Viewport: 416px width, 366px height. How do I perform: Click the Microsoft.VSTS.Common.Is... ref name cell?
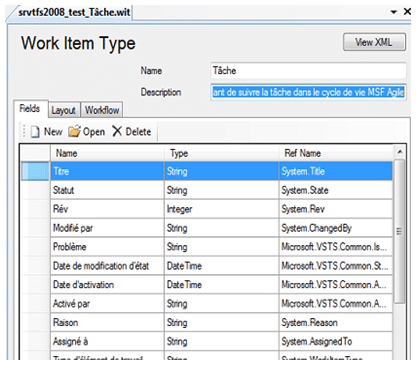(336, 247)
